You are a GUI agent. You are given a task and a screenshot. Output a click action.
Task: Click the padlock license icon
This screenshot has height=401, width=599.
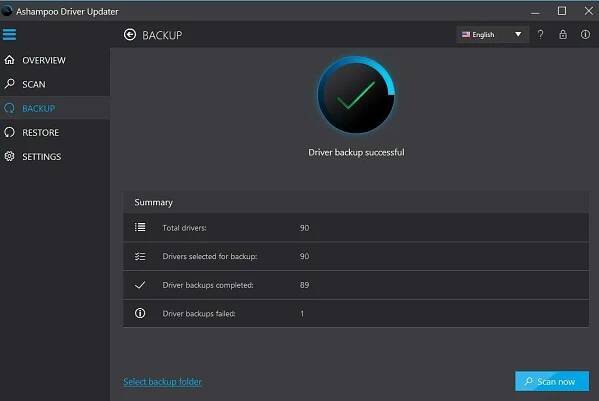click(x=563, y=35)
